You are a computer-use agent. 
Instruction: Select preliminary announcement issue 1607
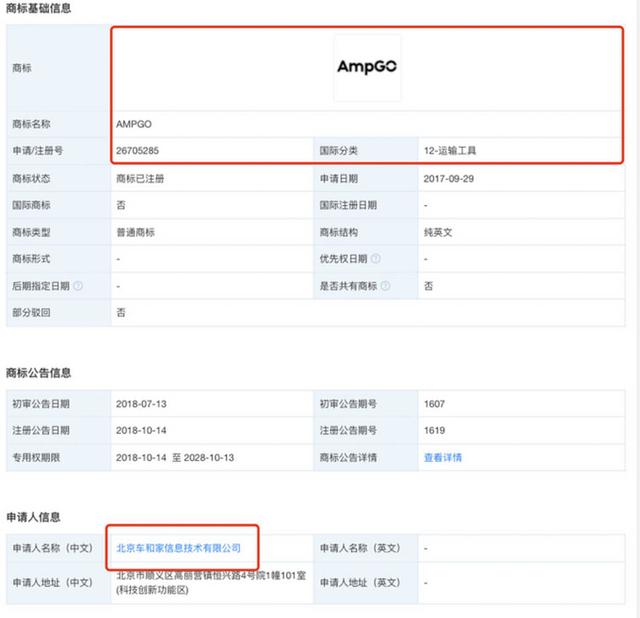(434, 404)
